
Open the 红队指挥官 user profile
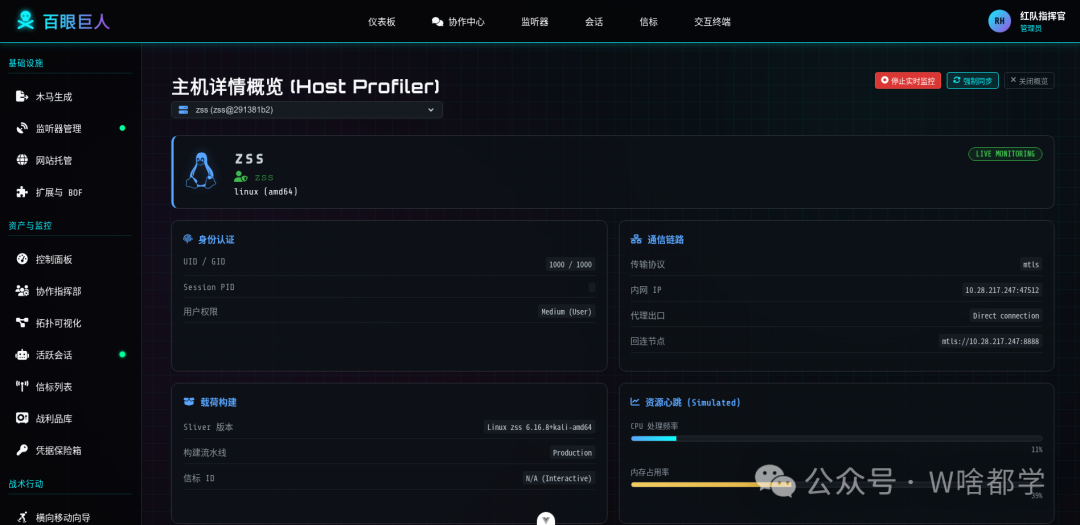1029,21
